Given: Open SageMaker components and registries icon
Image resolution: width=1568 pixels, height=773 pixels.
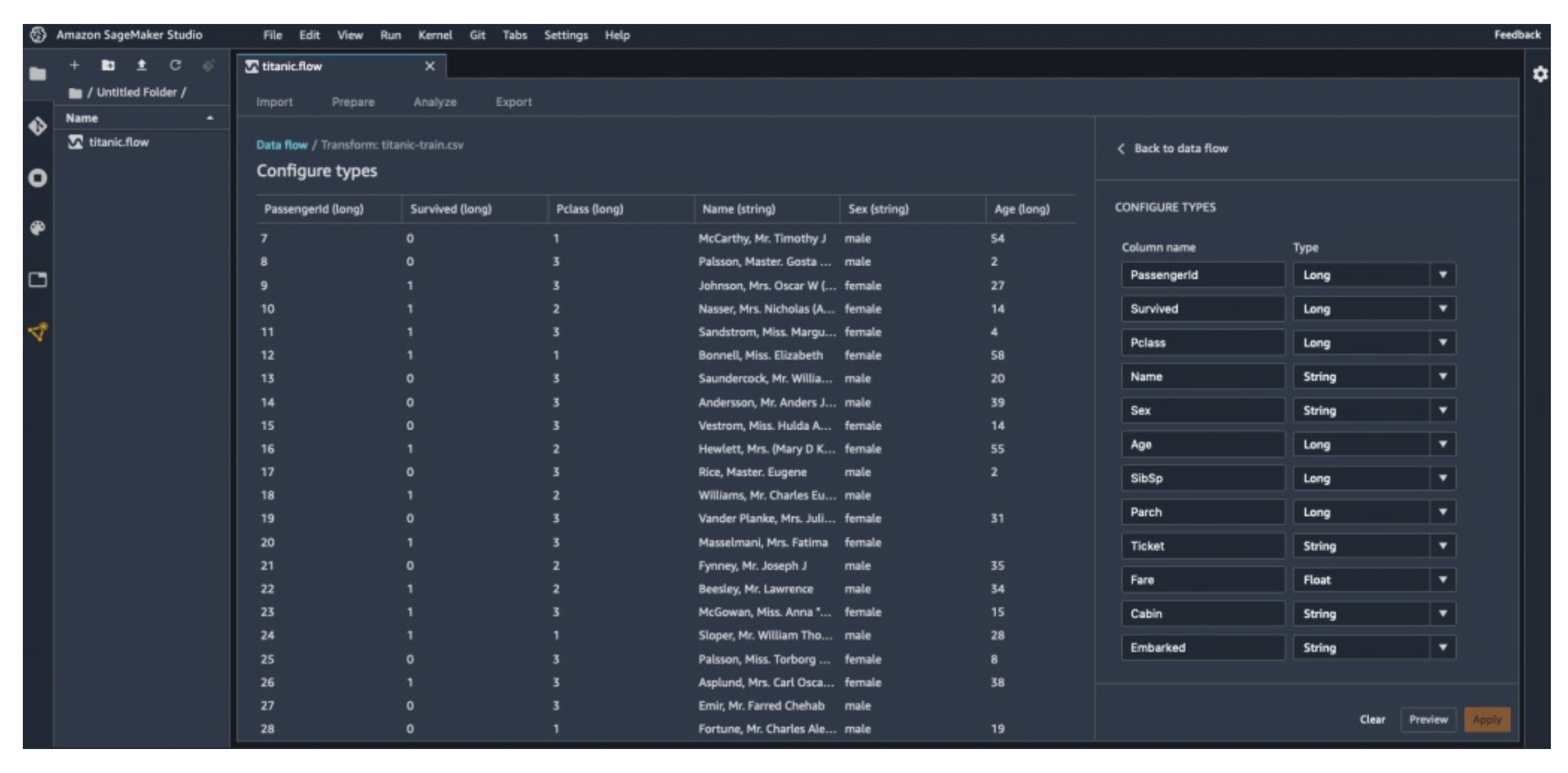Looking at the screenshot, I should 38,332.
